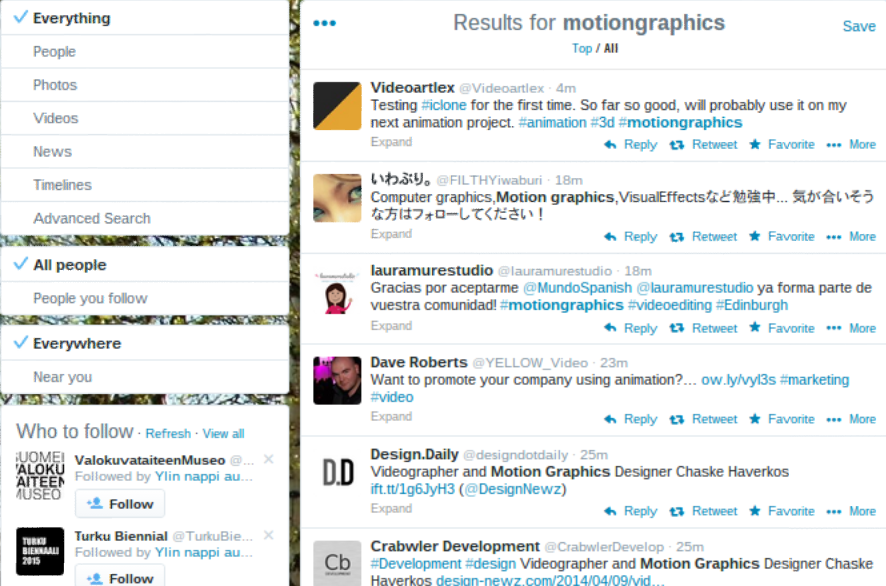Expand the Design.Daily tweet
Image resolution: width=886 pixels, height=586 pixels.
point(391,509)
